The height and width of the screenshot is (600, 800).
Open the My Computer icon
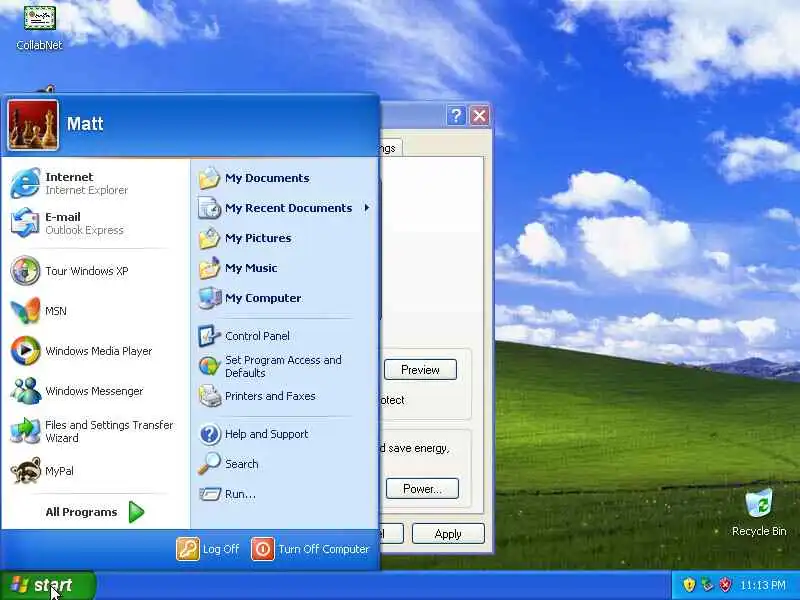click(209, 298)
